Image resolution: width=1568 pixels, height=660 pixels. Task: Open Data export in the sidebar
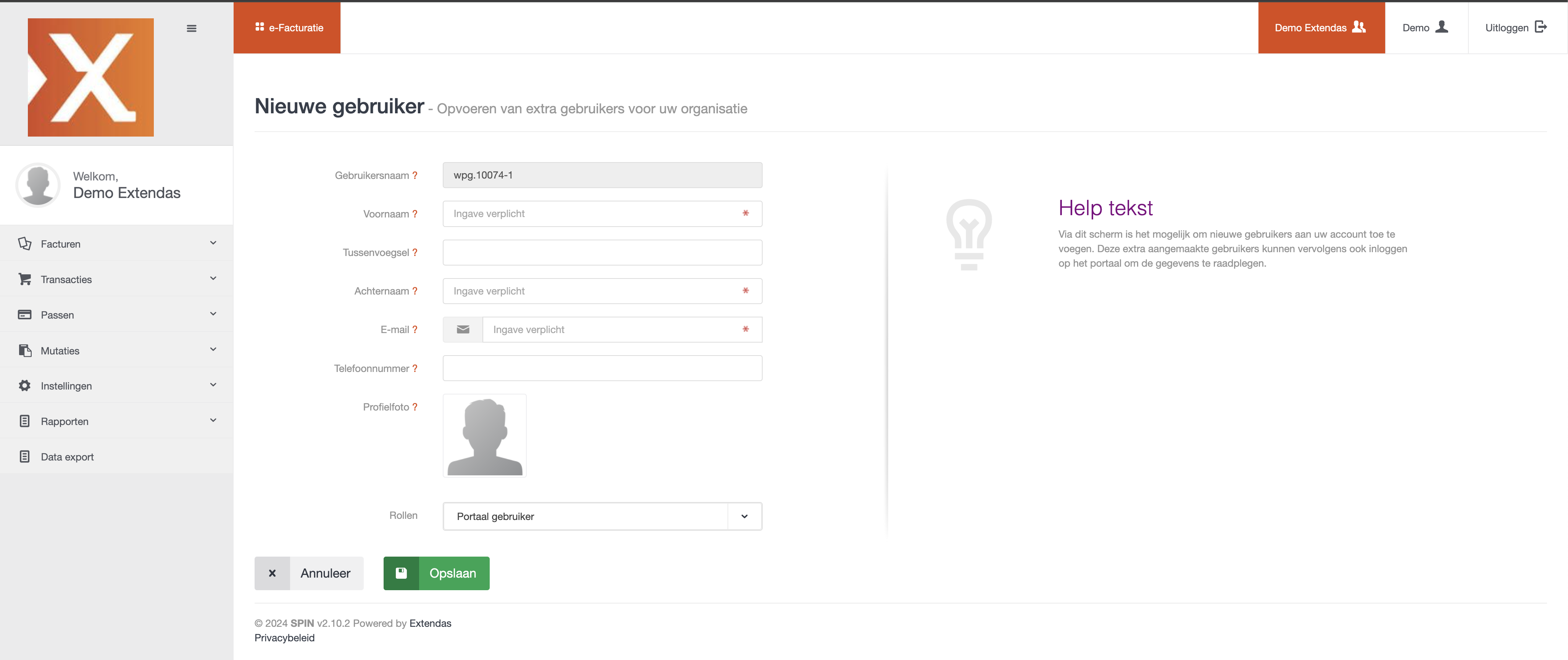point(67,457)
